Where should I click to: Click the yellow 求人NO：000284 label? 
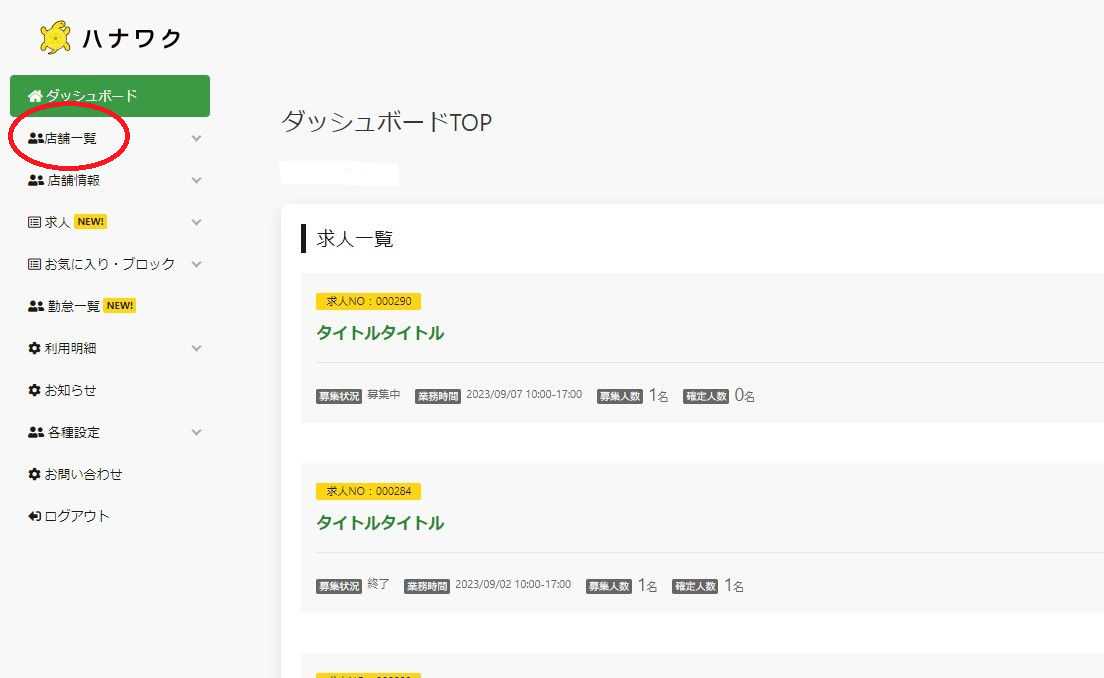click(370, 491)
